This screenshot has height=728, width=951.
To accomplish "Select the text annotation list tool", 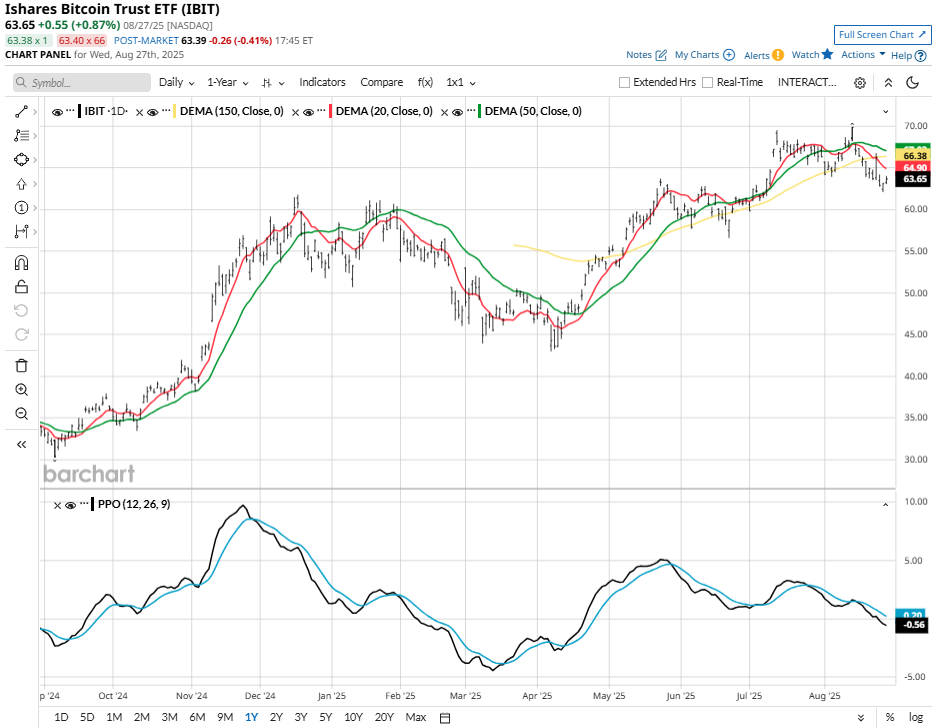I will pos(21,135).
